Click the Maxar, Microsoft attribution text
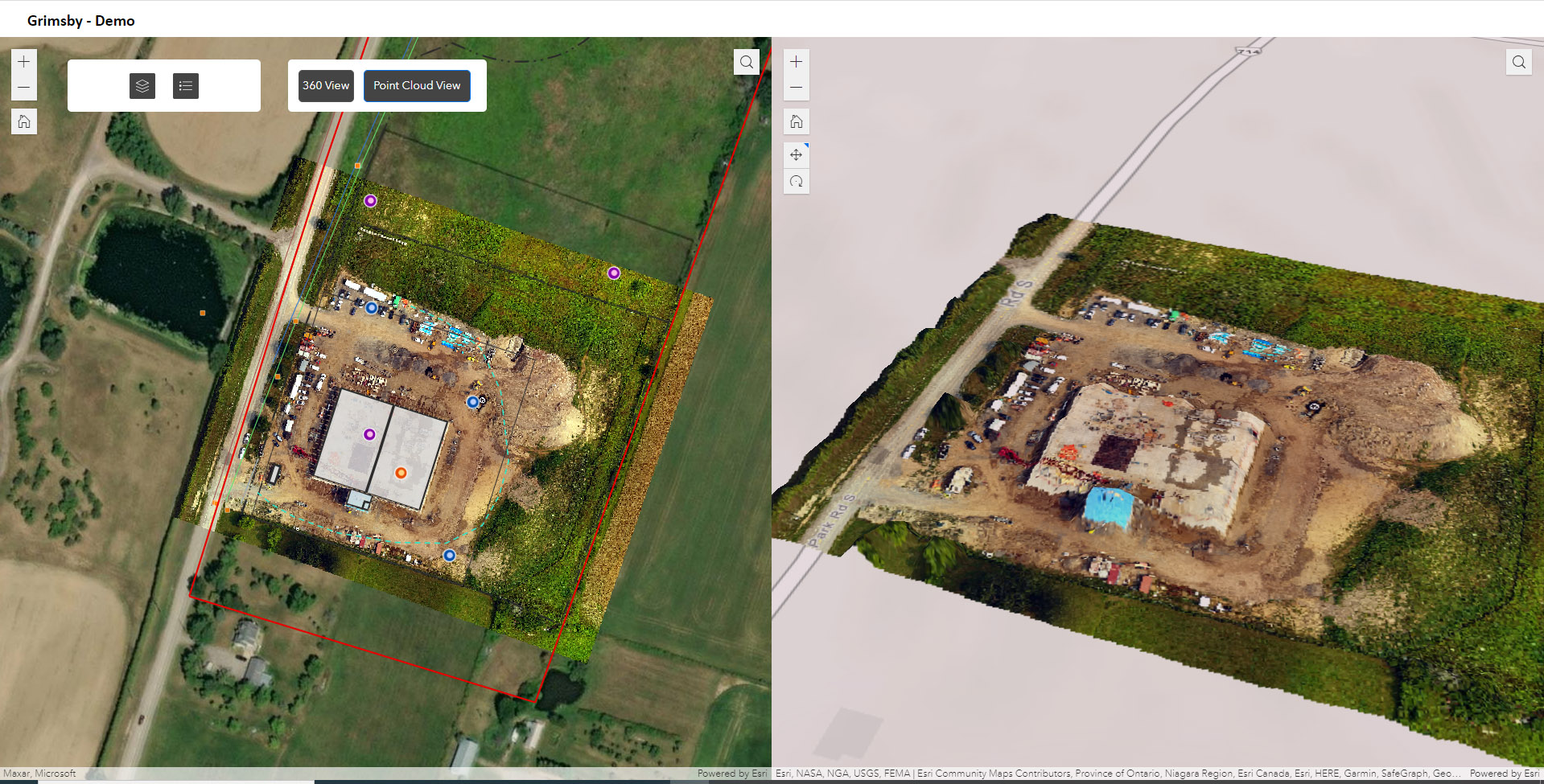Viewport: 1544px width, 784px height. tap(38, 773)
